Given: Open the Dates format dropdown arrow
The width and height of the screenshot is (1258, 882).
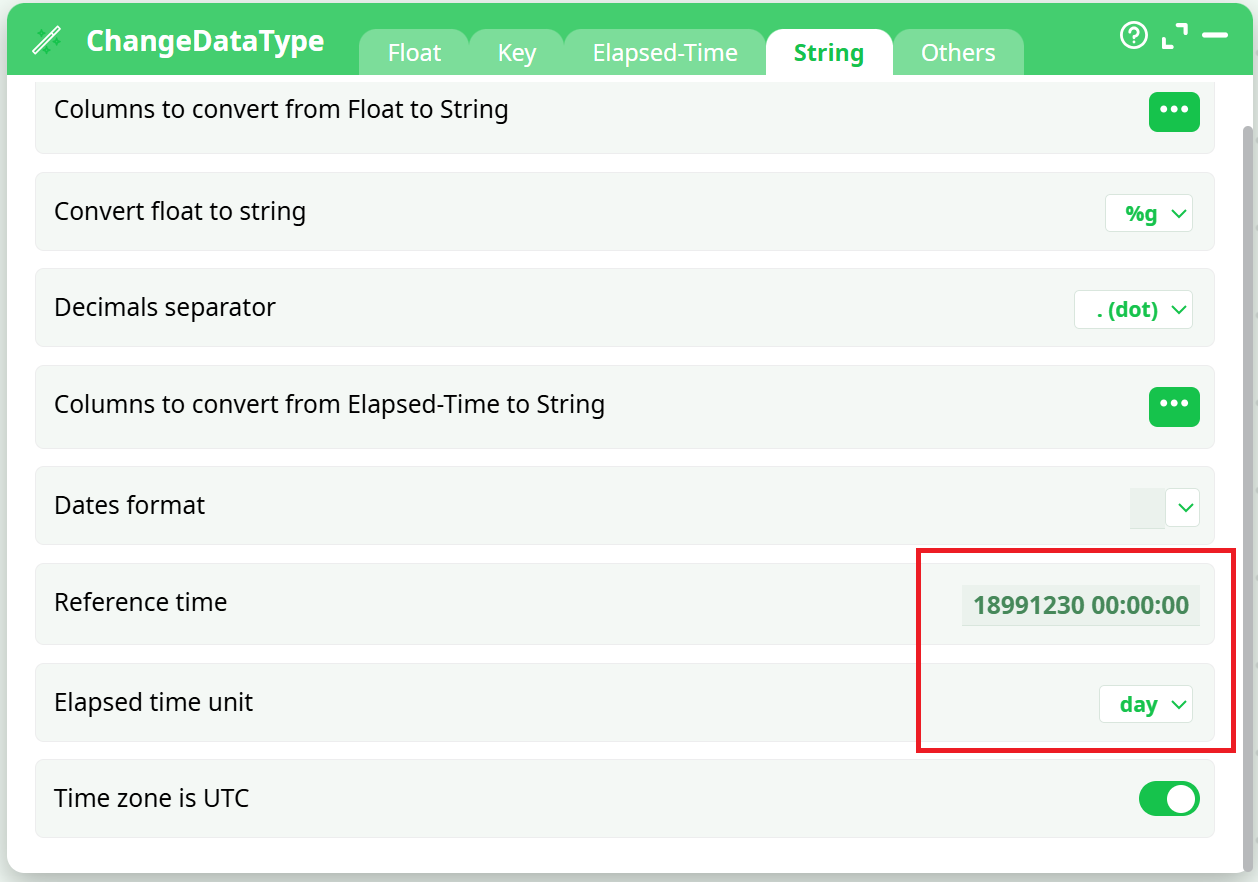Looking at the screenshot, I should point(1185,508).
